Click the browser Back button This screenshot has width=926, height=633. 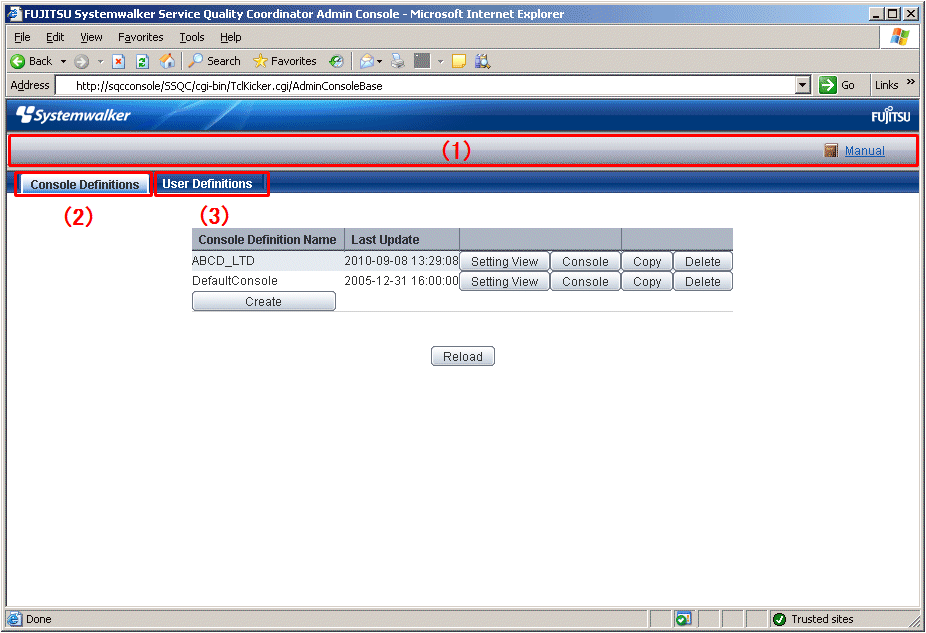tap(31, 61)
